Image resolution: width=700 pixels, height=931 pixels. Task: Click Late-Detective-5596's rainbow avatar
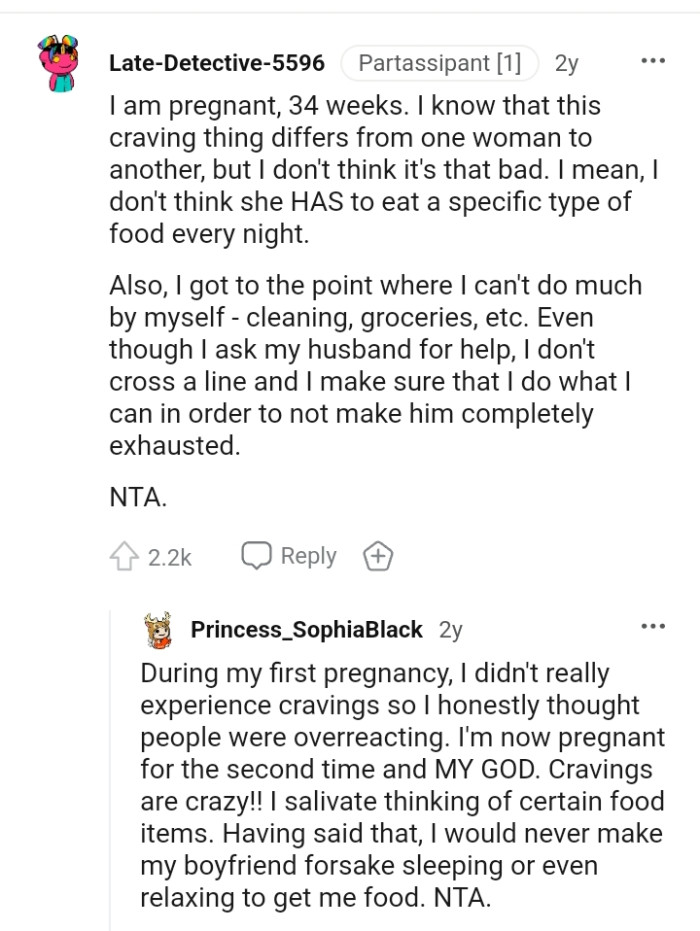click(x=54, y=62)
